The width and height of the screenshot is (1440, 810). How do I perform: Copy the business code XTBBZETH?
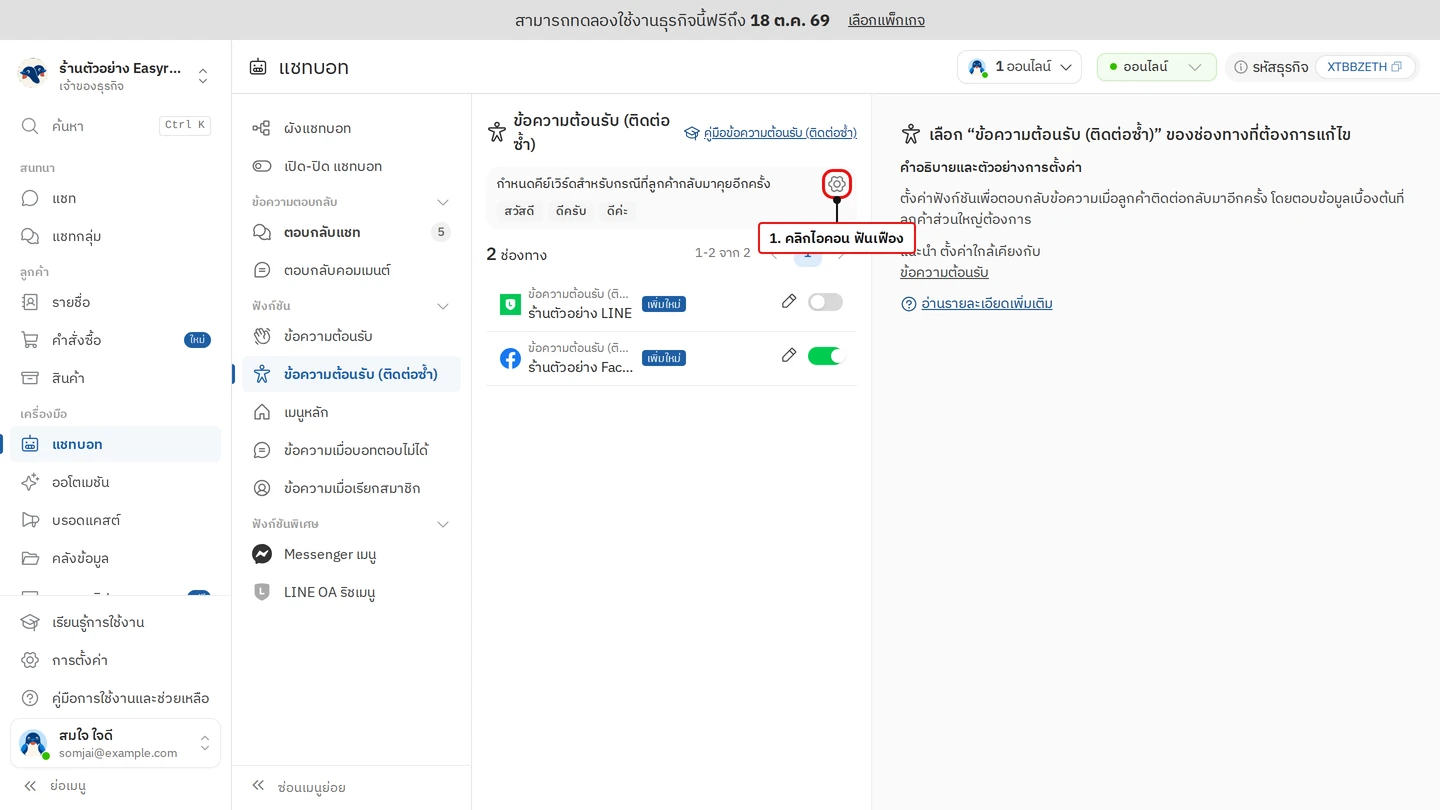pyautogui.click(x=1365, y=67)
